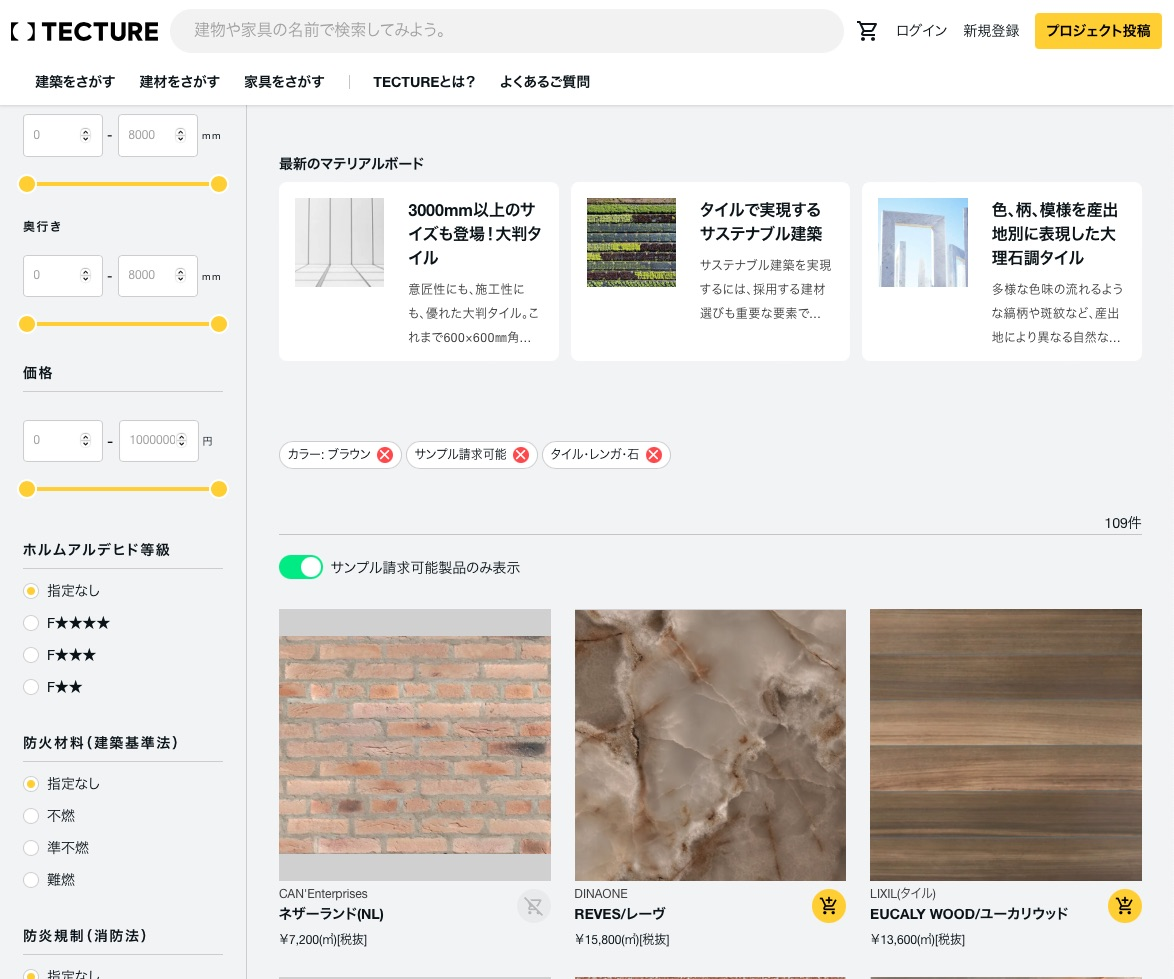Add REVES/レーヴ sample to cart
Viewport: 1174px width, 979px height.
coord(828,906)
